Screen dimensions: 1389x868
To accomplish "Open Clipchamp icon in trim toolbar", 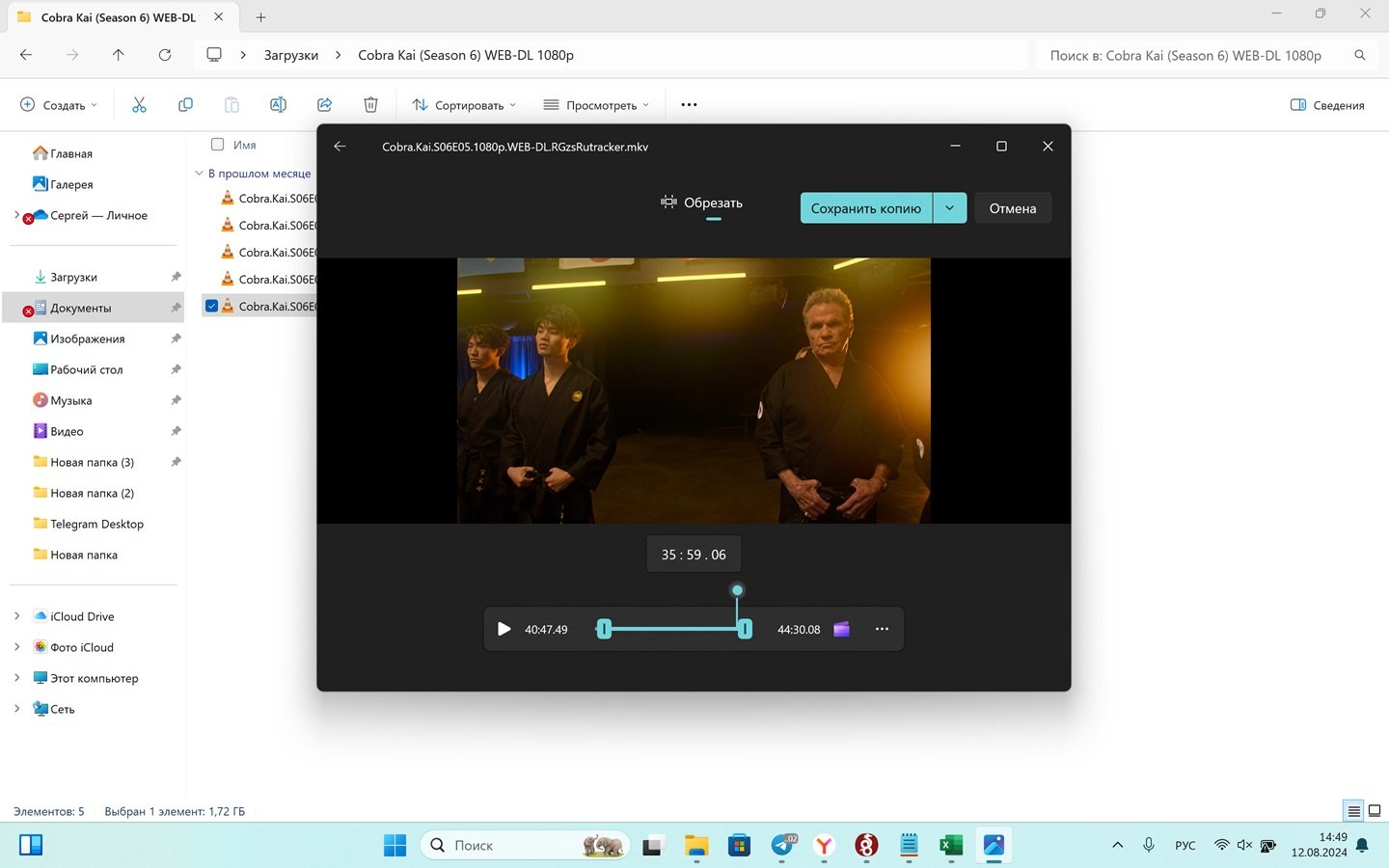I will [841, 629].
